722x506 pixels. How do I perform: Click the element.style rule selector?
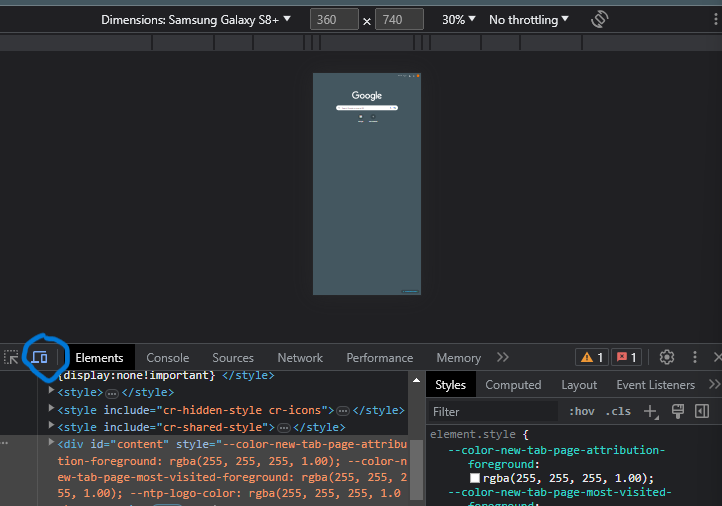point(473,434)
